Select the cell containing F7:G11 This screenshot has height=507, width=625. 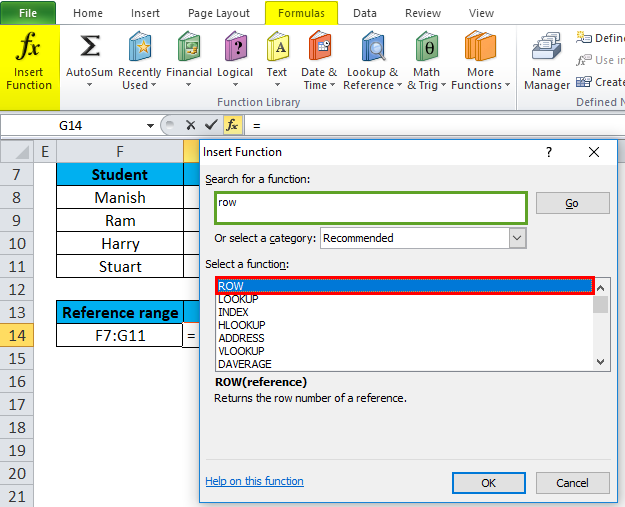point(120,335)
